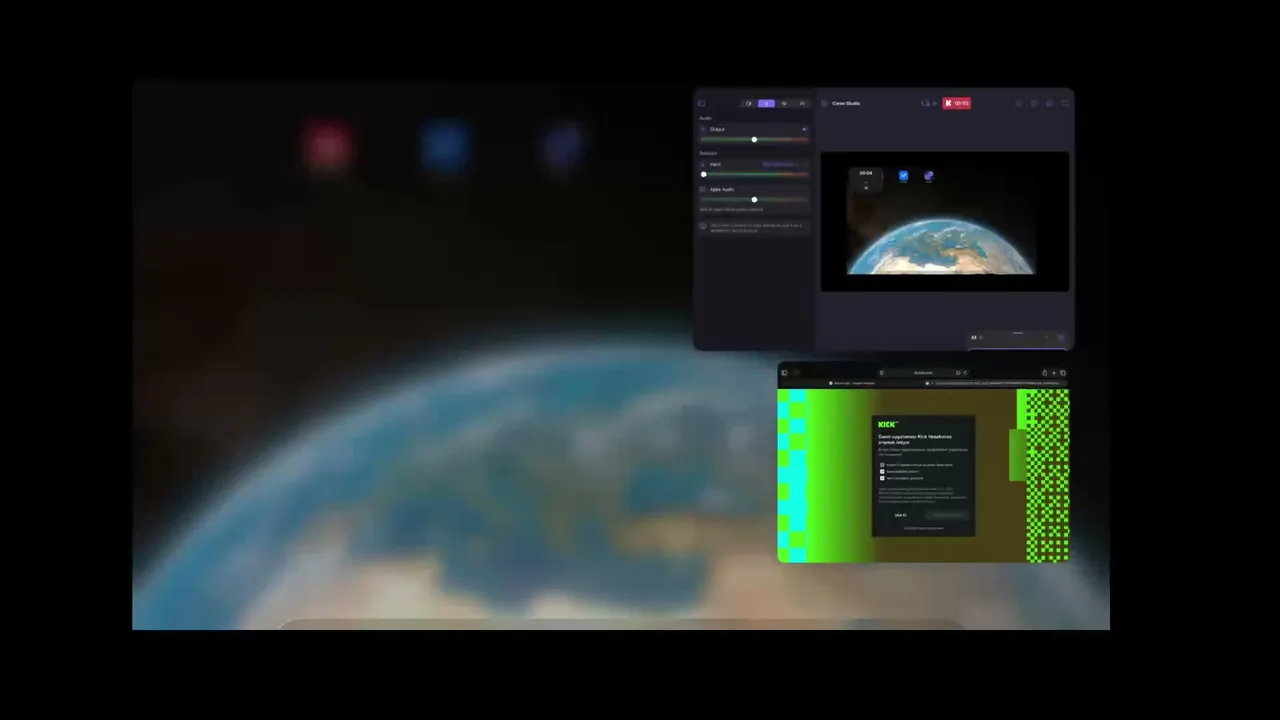Screen dimensions: 1280x720
Task: Click the Input audio level slider
Action: (754, 174)
